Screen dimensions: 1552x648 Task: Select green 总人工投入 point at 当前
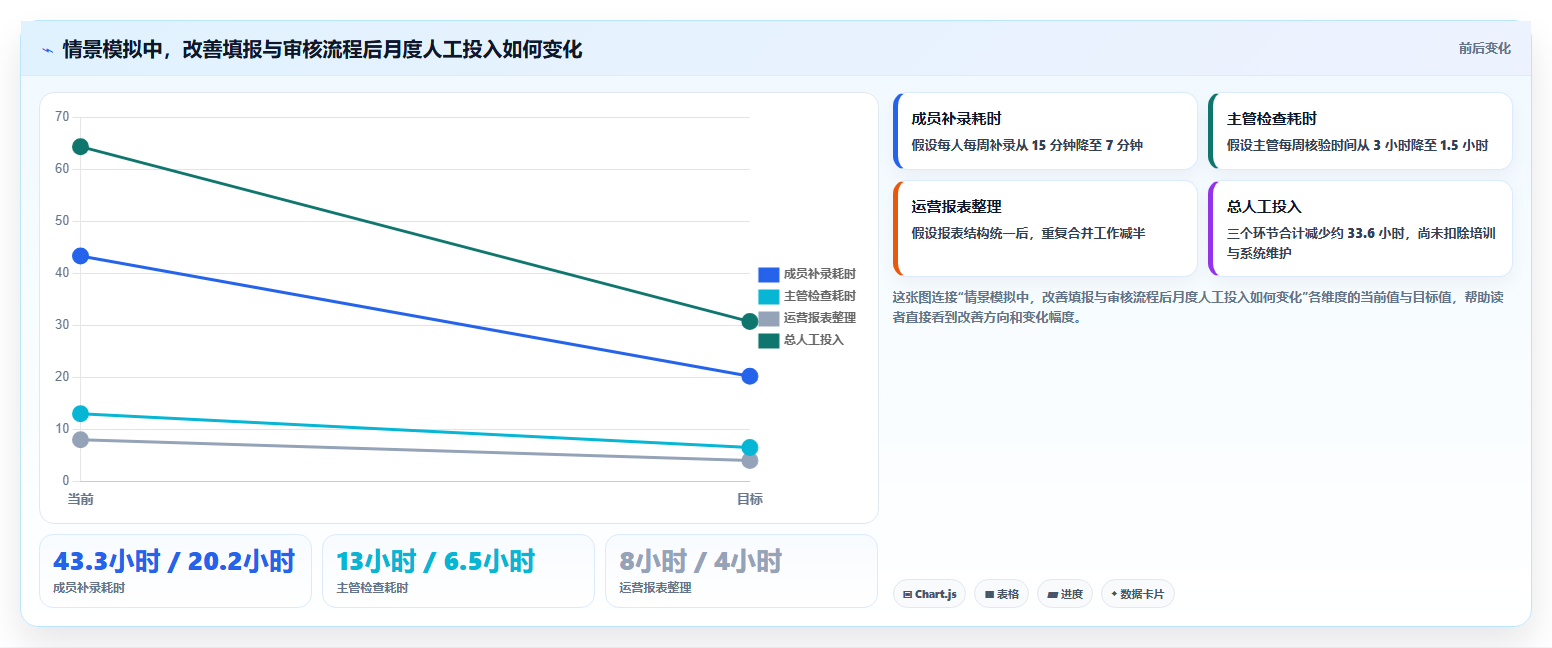coord(81,147)
